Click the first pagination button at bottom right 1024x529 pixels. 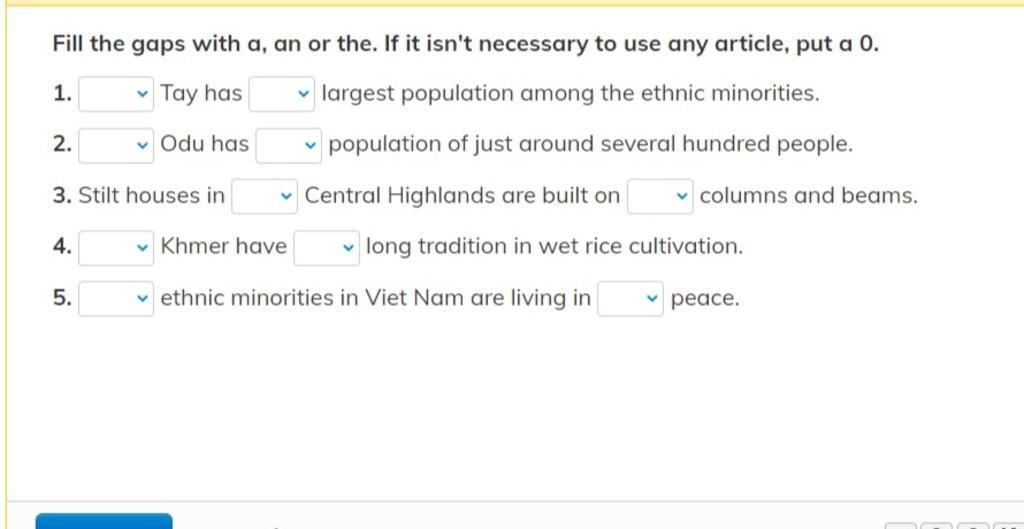coord(901,526)
